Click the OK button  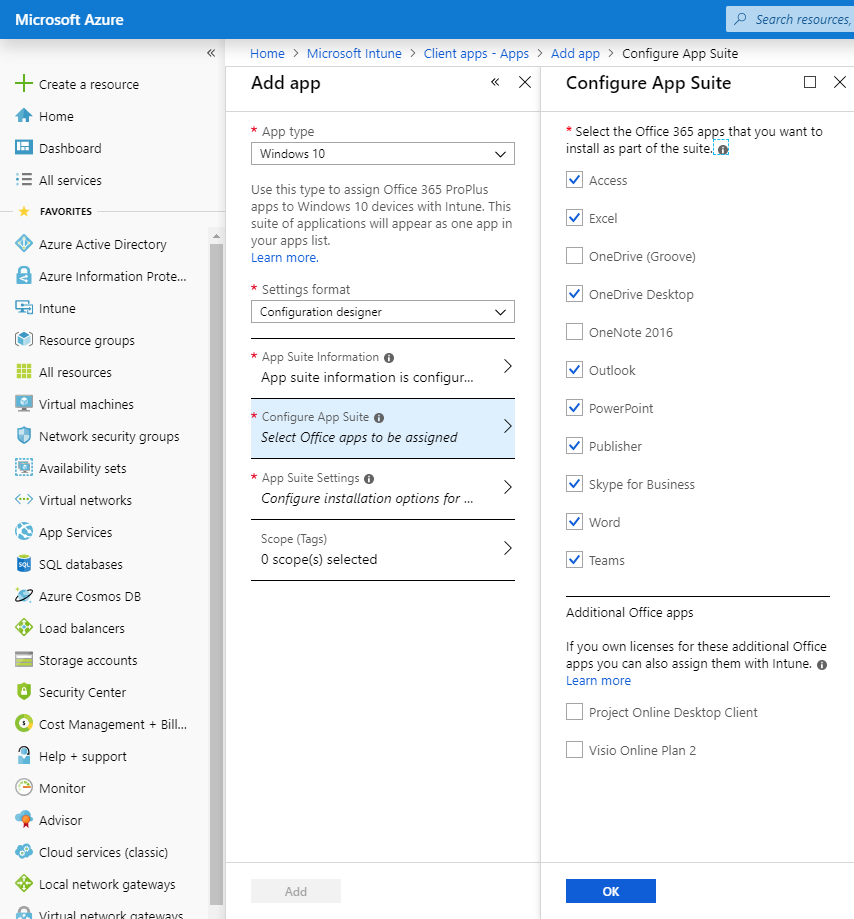point(611,891)
